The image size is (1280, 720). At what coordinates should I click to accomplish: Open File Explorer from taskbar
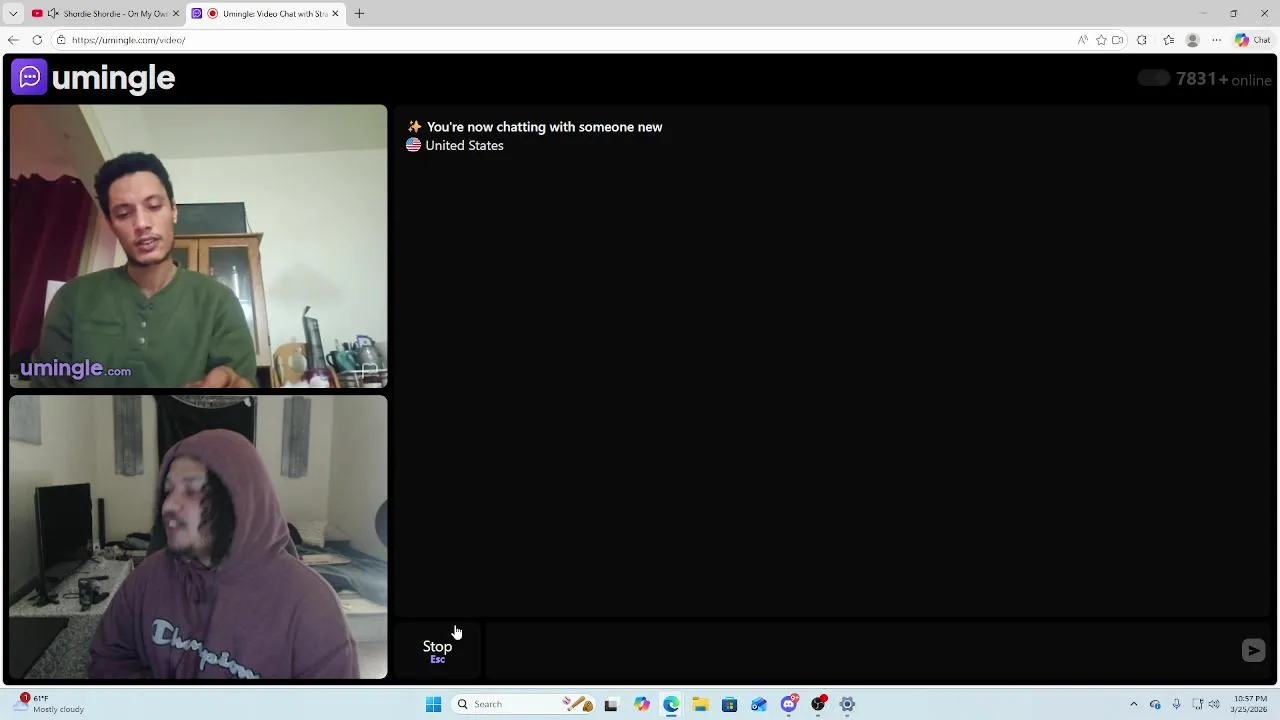point(700,704)
